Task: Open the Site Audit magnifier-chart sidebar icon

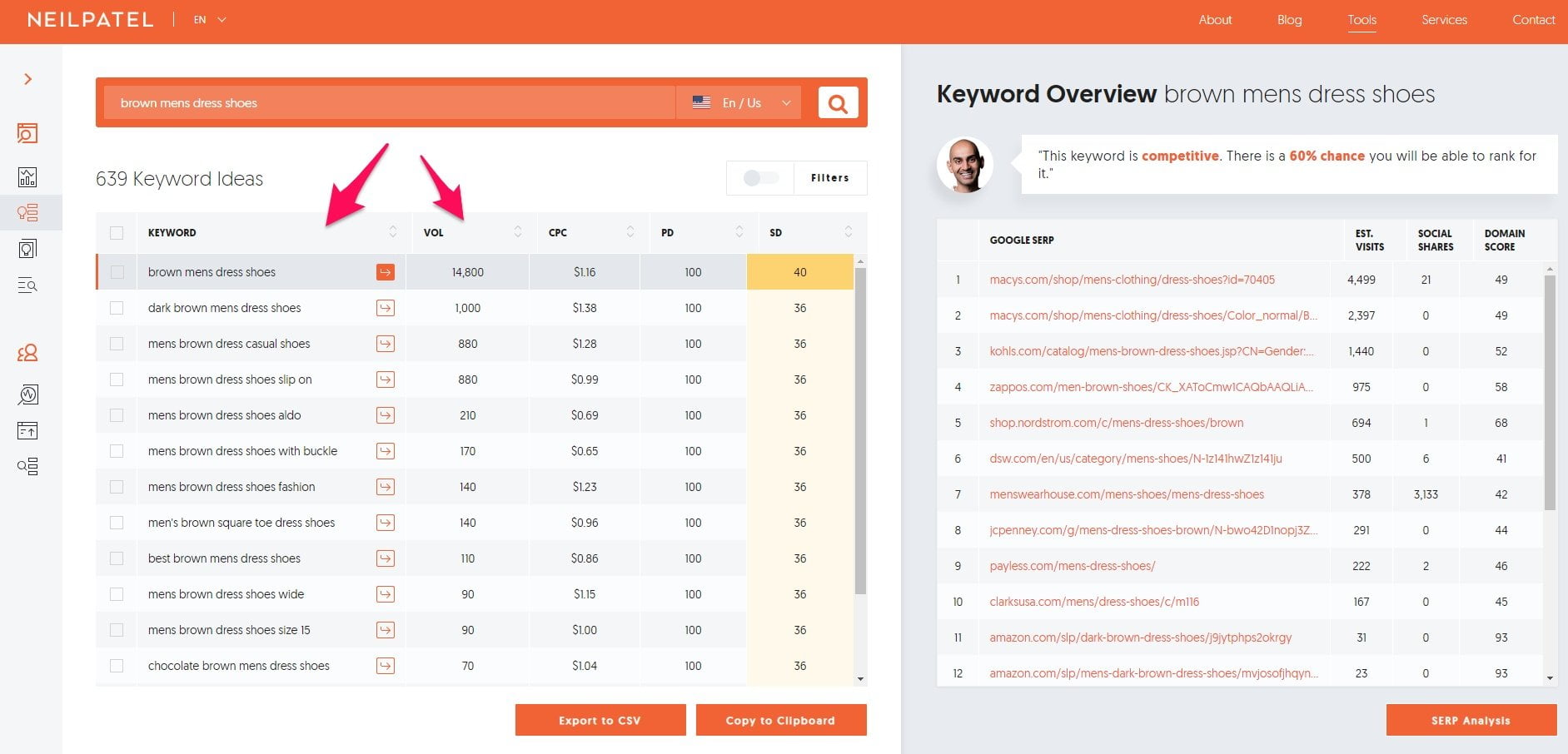Action: coord(27,394)
